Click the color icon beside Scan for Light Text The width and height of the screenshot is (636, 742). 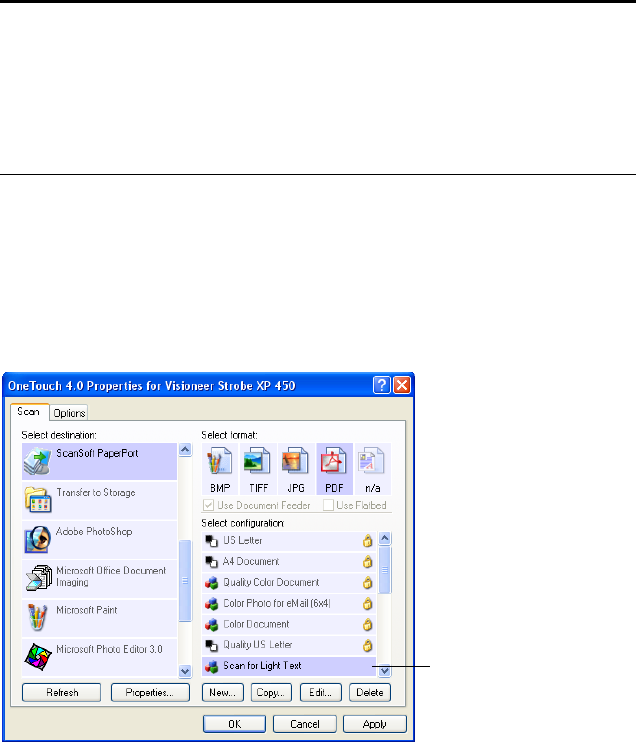tap(211, 666)
